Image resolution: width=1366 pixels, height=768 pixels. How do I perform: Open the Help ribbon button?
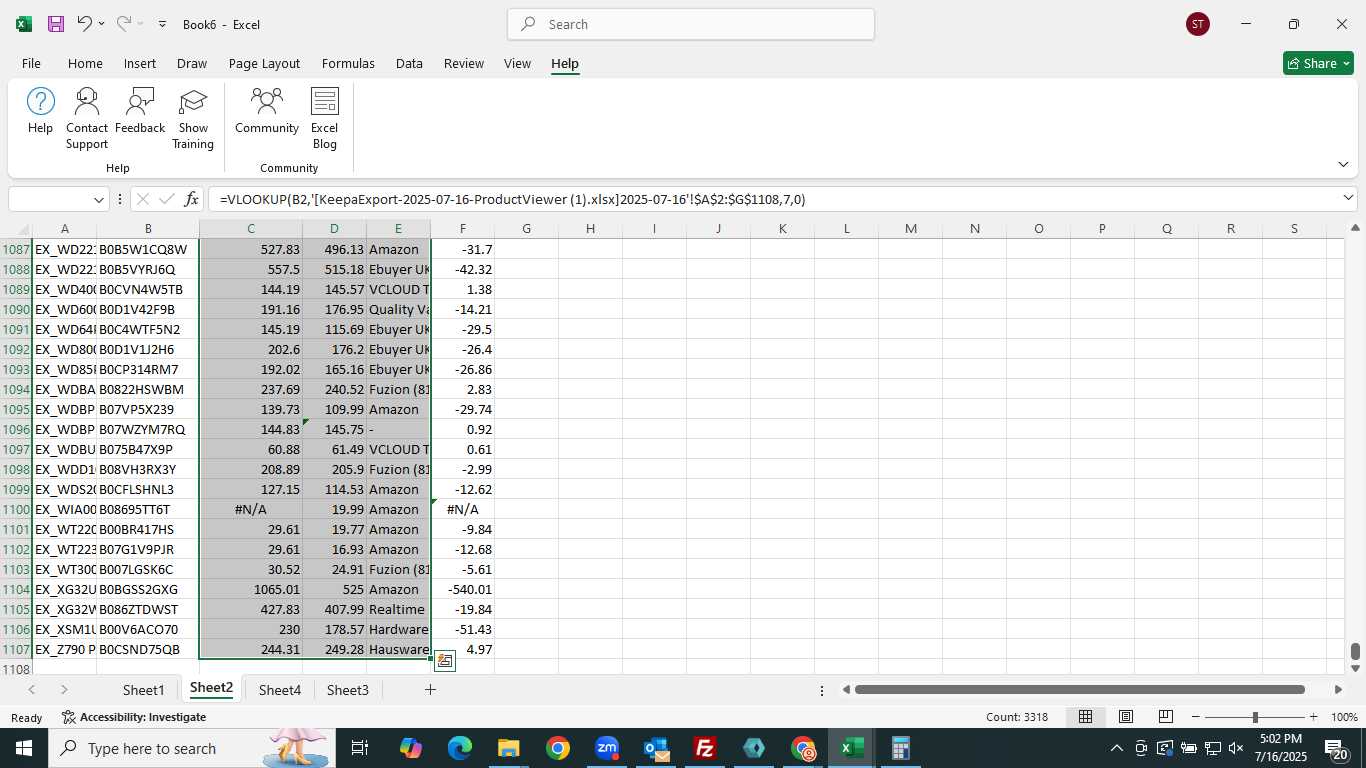[41, 111]
